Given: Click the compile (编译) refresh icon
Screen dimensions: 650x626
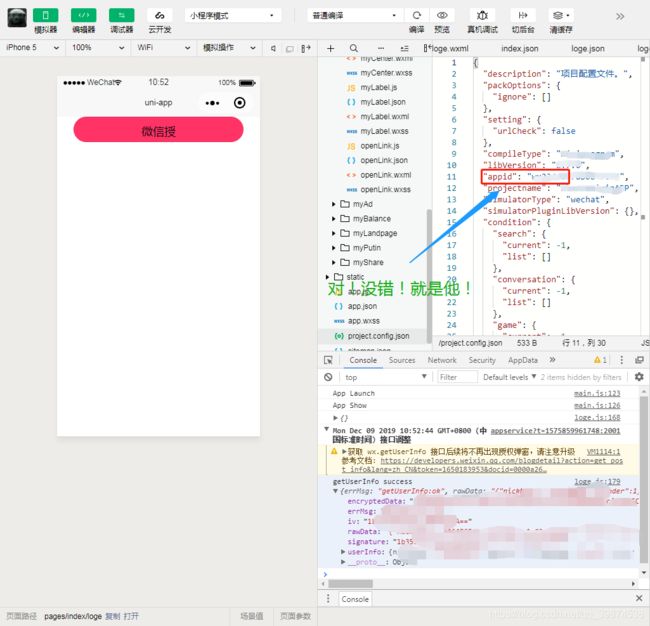Looking at the screenshot, I should pos(417,16).
